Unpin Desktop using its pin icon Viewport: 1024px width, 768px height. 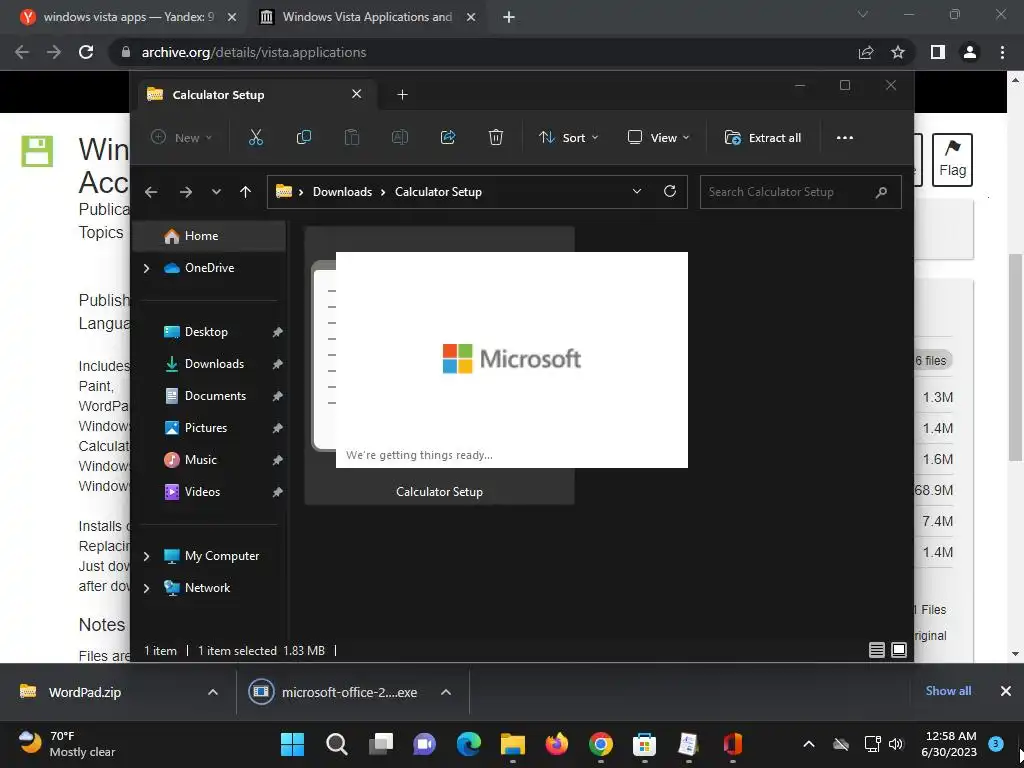point(278,332)
